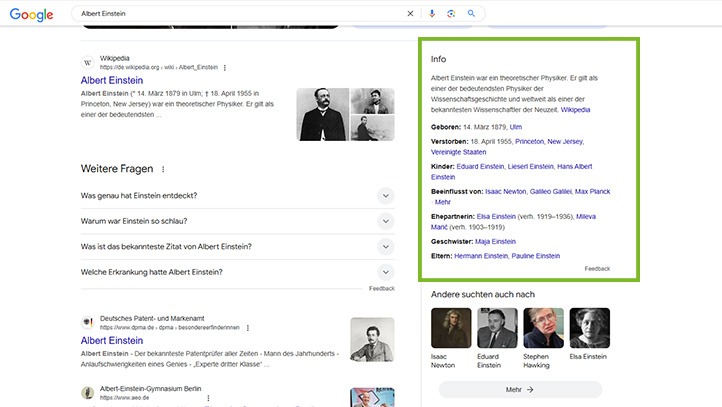
Task: Click Mehr link under Beeinflusst von
Action: coord(443,202)
